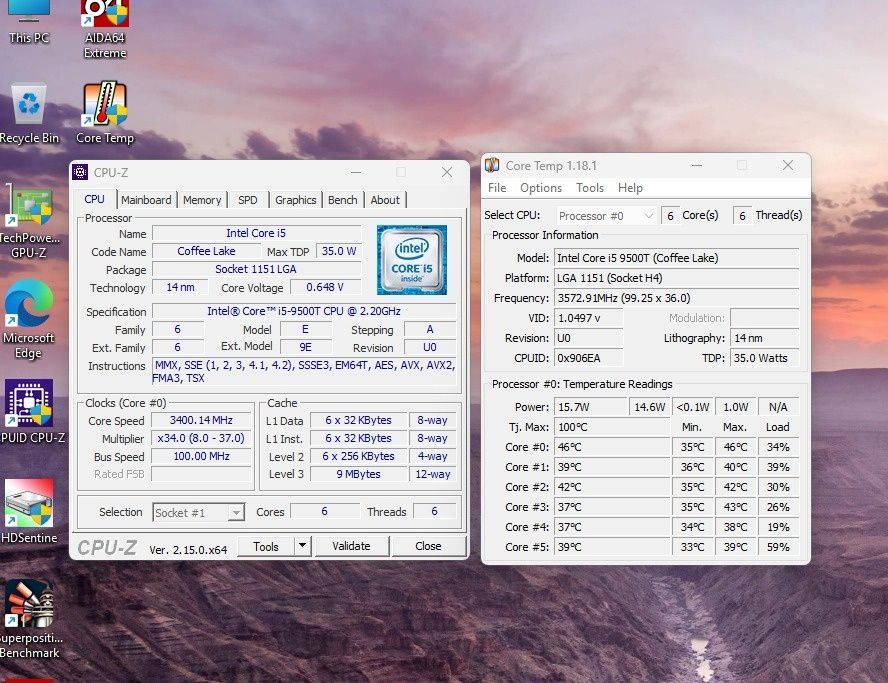Open CPUID CPU-Z desktop shortcut

coord(29,412)
